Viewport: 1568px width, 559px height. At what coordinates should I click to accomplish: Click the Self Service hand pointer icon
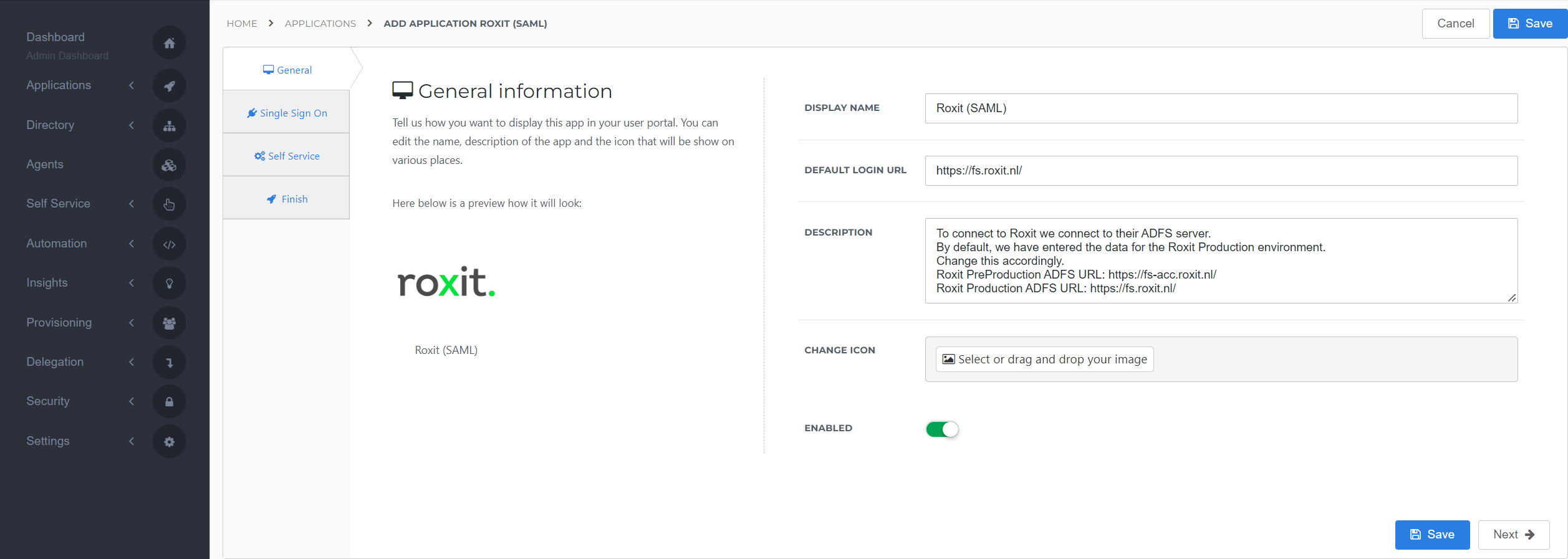[169, 204]
